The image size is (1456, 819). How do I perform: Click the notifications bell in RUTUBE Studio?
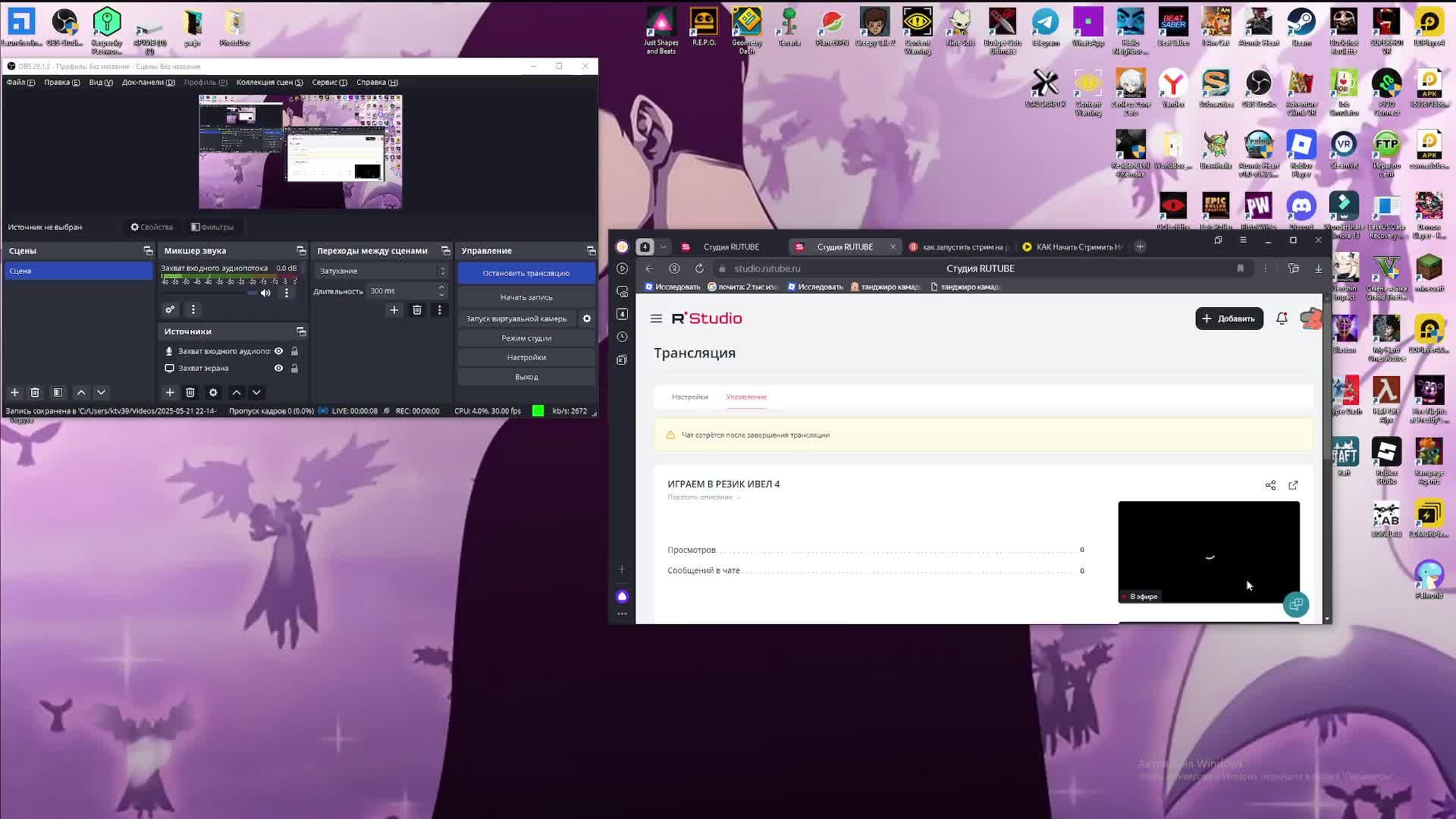[x=1282, y=318]
